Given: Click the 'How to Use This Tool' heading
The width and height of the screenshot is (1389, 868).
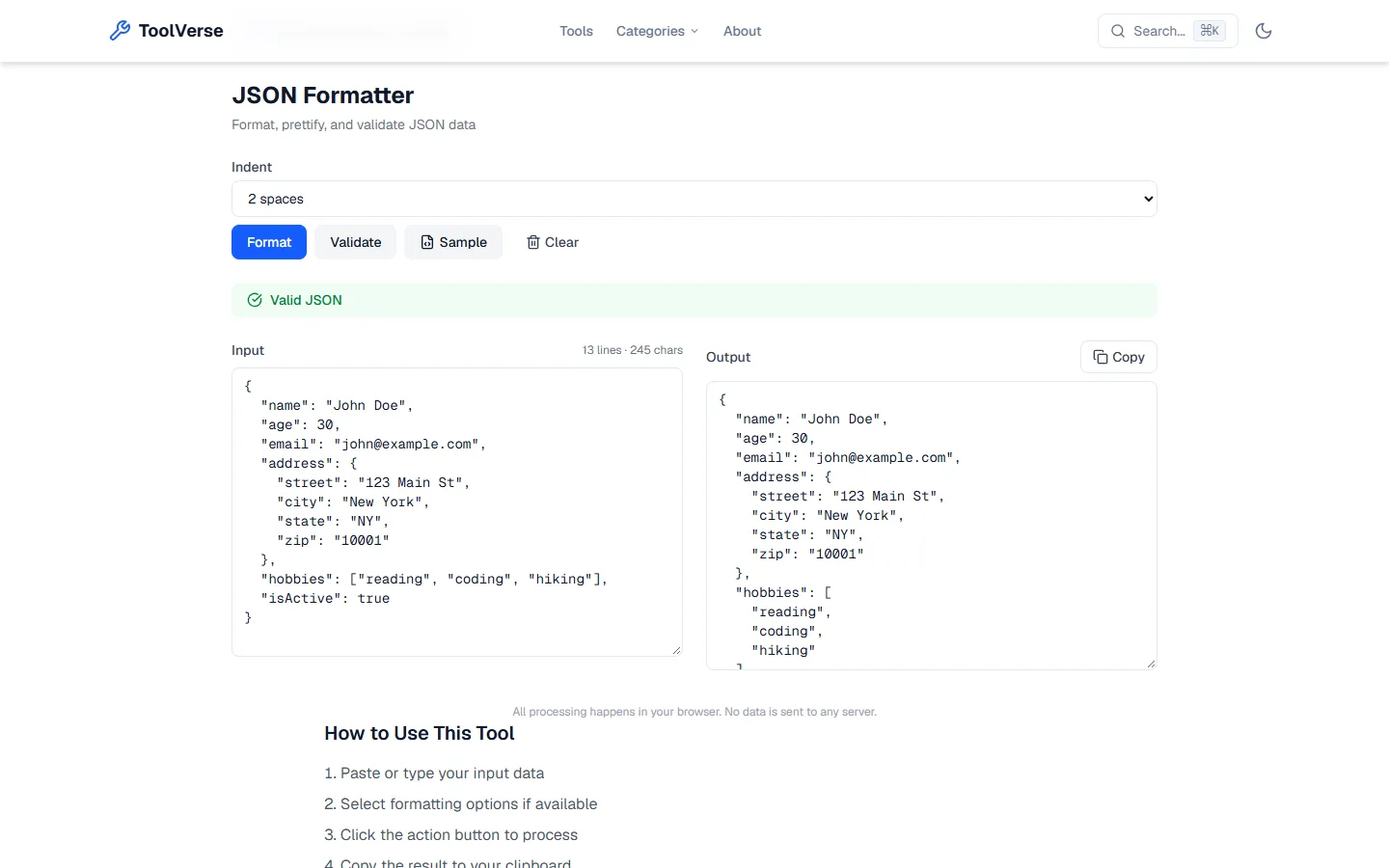Looking at the screenshot, I should (x=420, y=733).
